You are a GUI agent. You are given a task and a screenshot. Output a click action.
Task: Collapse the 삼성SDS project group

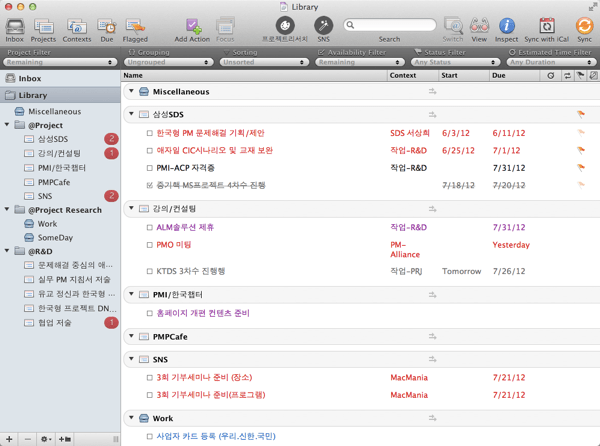[x=131, y=115]
